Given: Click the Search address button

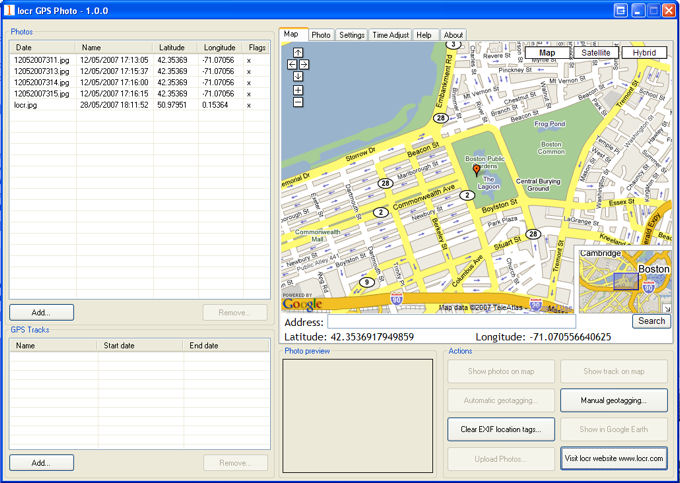Looking at the screenshot, I should click(651, 321).
